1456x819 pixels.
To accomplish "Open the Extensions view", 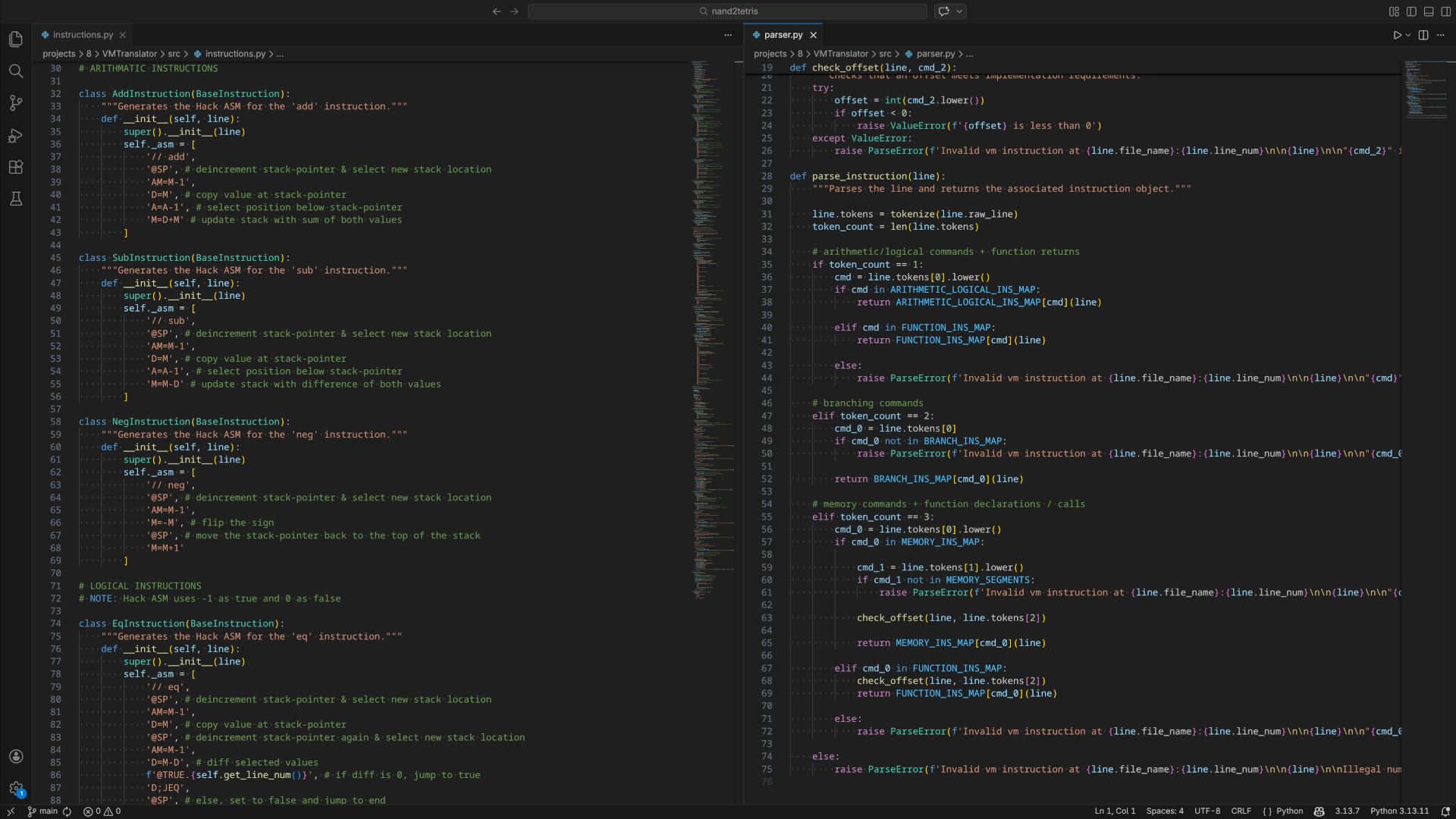I will [x=16, y=168].
